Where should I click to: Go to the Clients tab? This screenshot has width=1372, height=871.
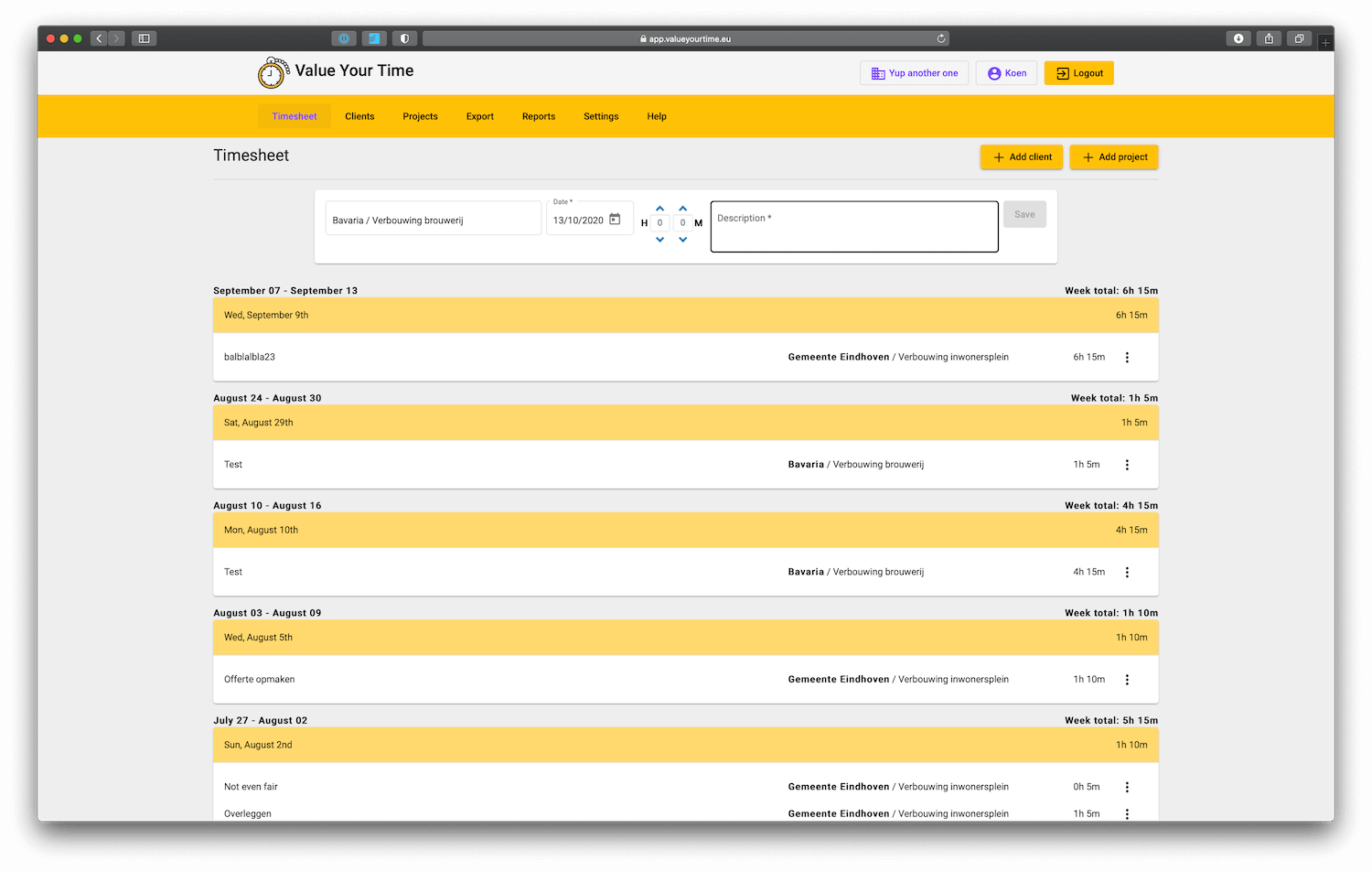click(359, 116)
